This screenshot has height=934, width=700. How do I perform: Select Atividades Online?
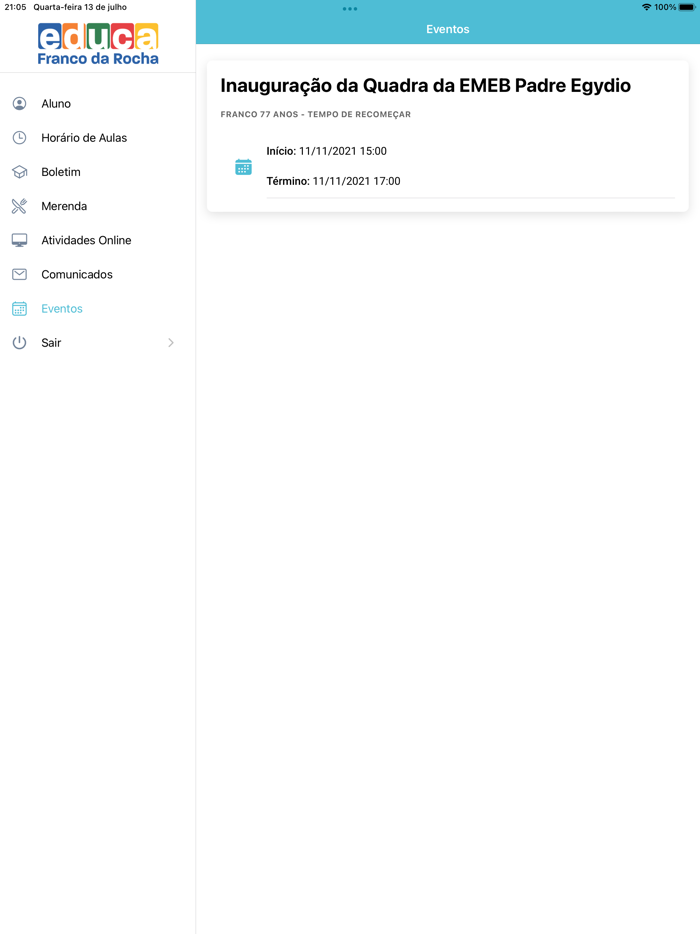point(98,240)
